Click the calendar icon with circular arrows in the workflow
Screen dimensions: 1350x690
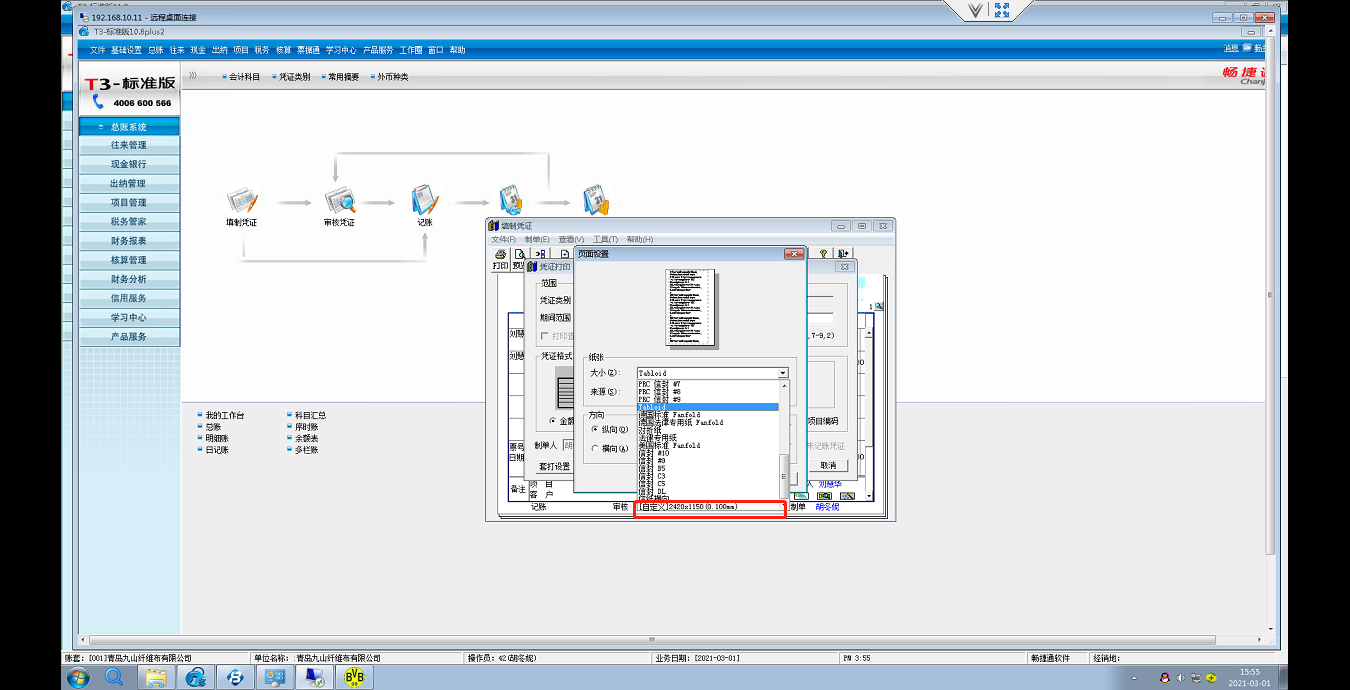pyautogui.click(x=511, y=200)
